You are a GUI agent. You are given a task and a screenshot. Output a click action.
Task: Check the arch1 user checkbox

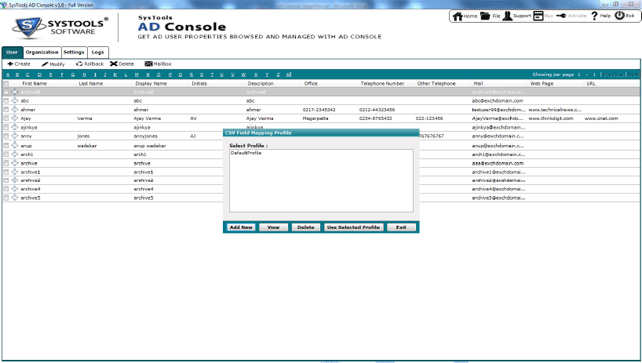click(6, 154)
